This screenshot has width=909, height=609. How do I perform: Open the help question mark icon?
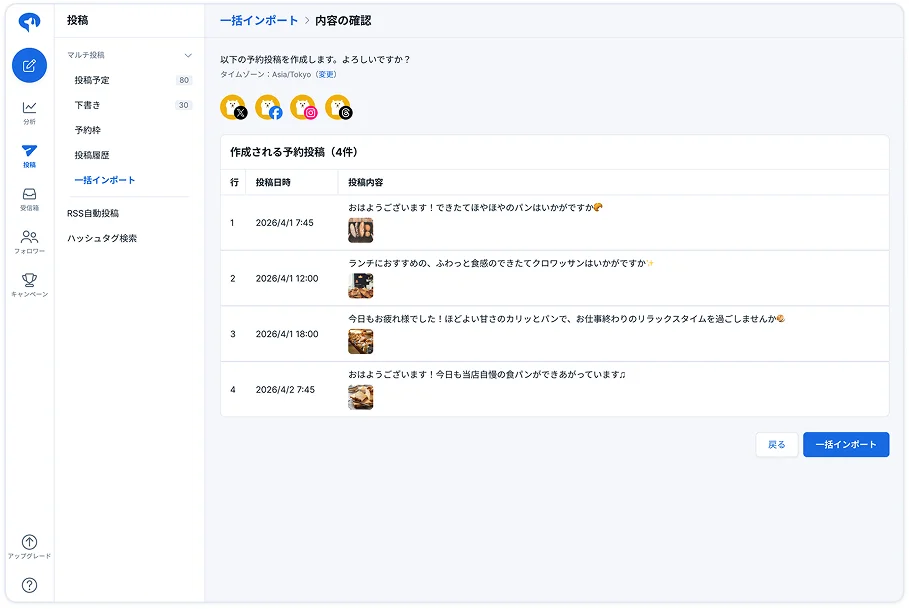29,584
